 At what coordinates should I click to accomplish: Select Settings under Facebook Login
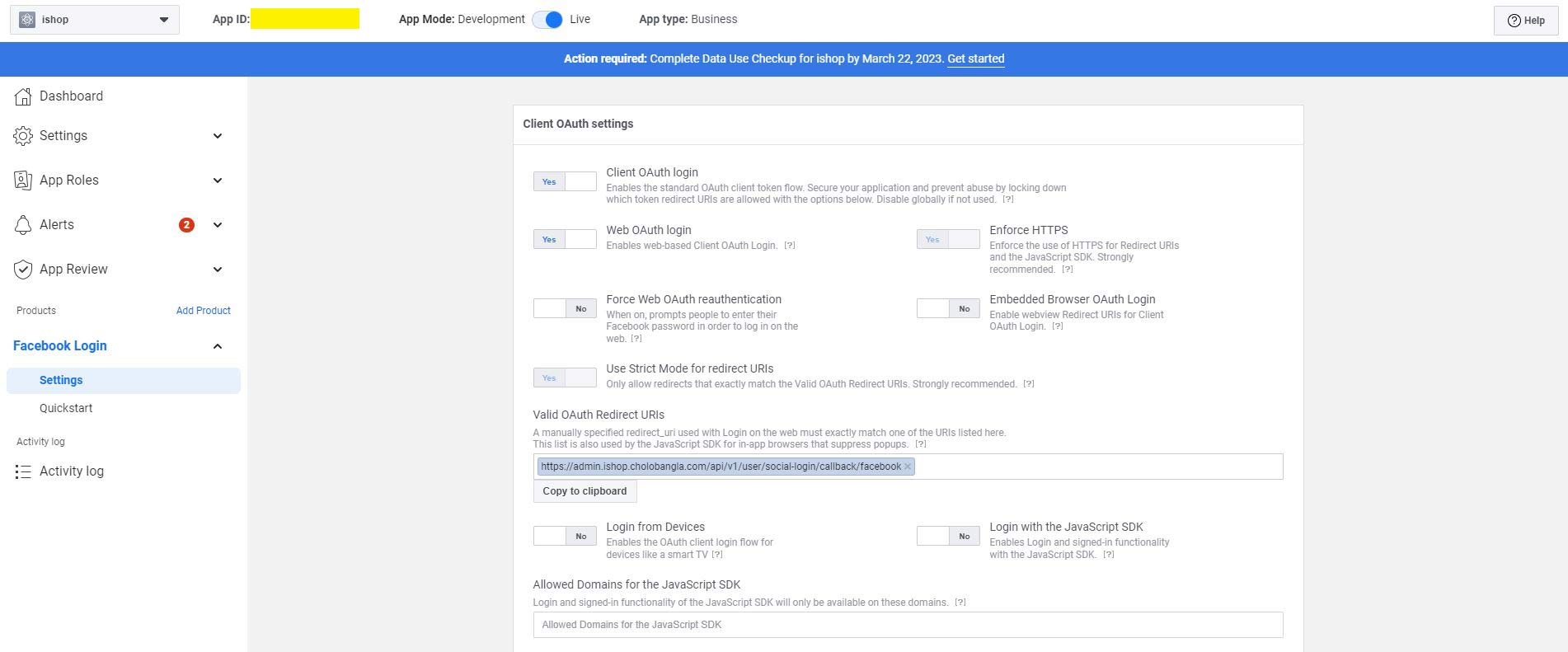click(x=61, y=380)
